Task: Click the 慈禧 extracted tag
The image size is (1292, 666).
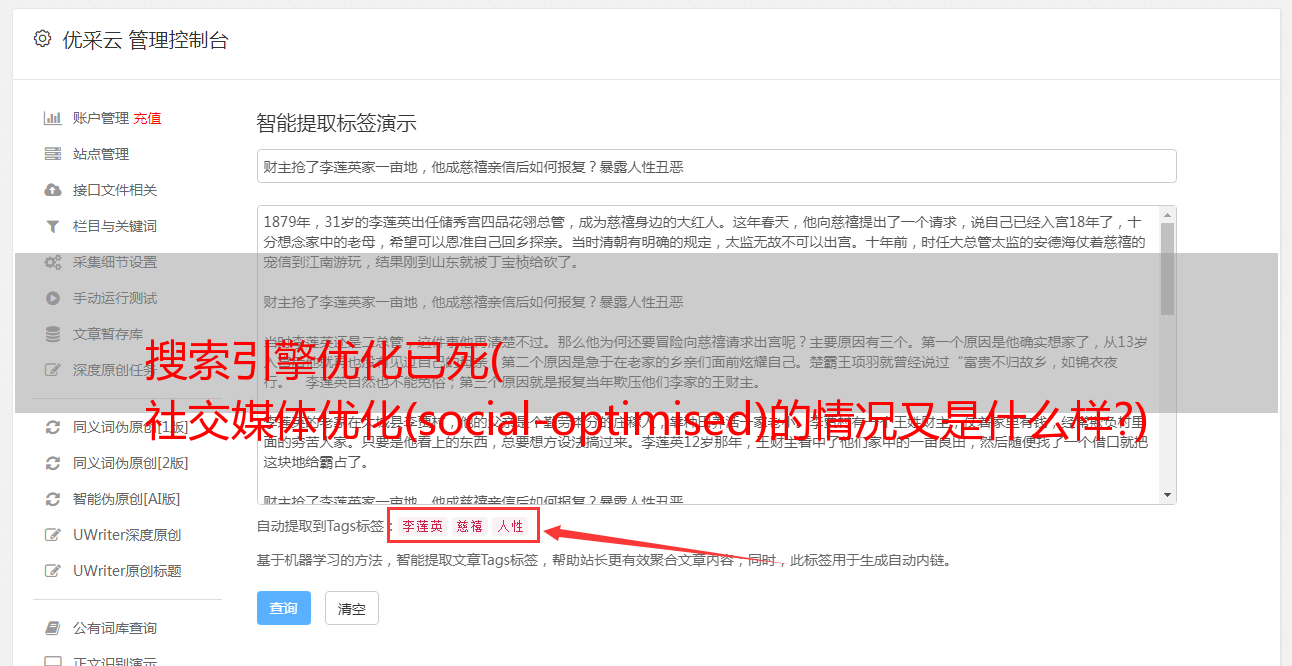Action: [x=469, y=526]
